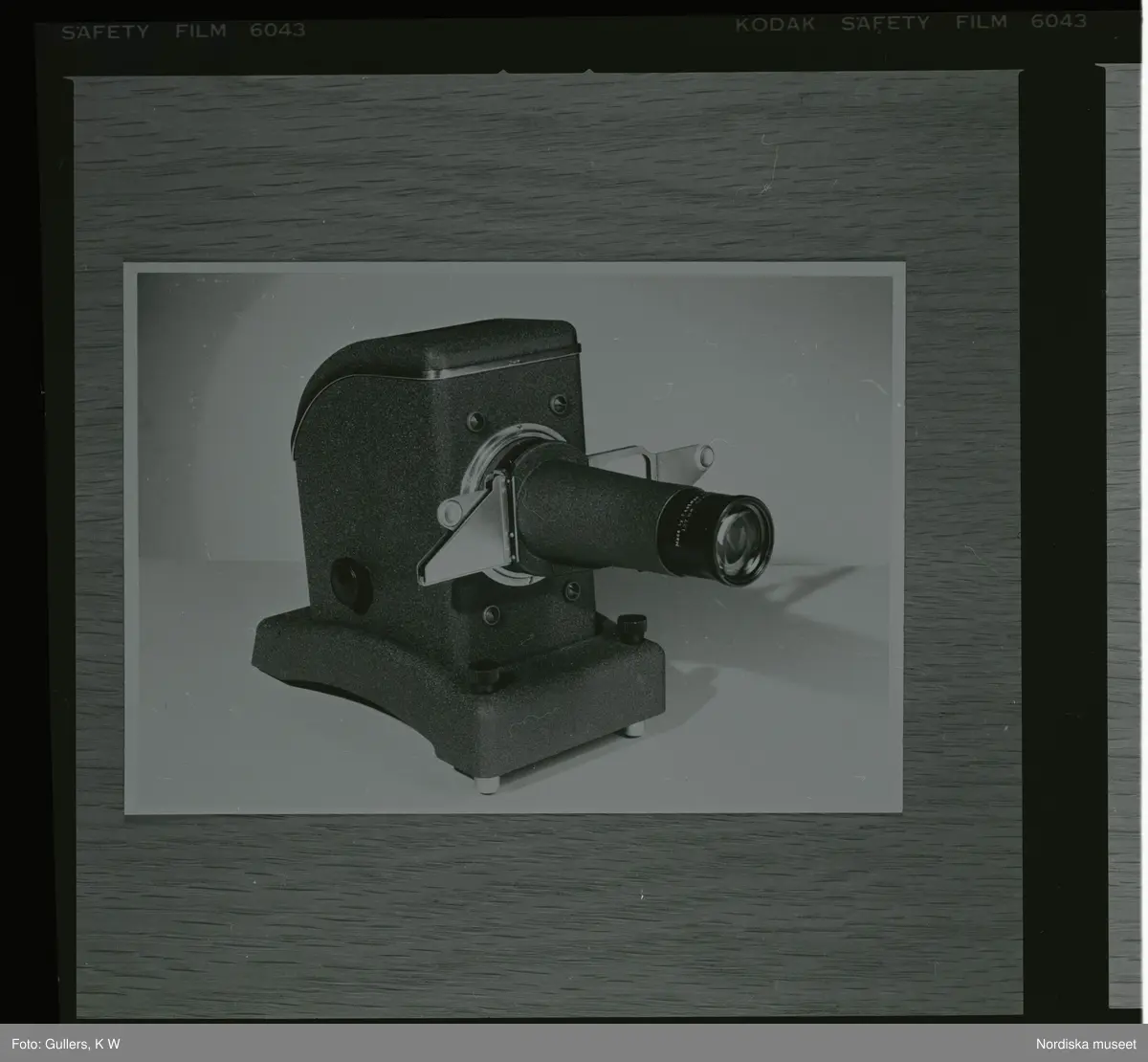Select the top-left 'SAFETY FILM 6043' marking
Viewport: 1148px width, 1062px height.
tap(183, 31)
